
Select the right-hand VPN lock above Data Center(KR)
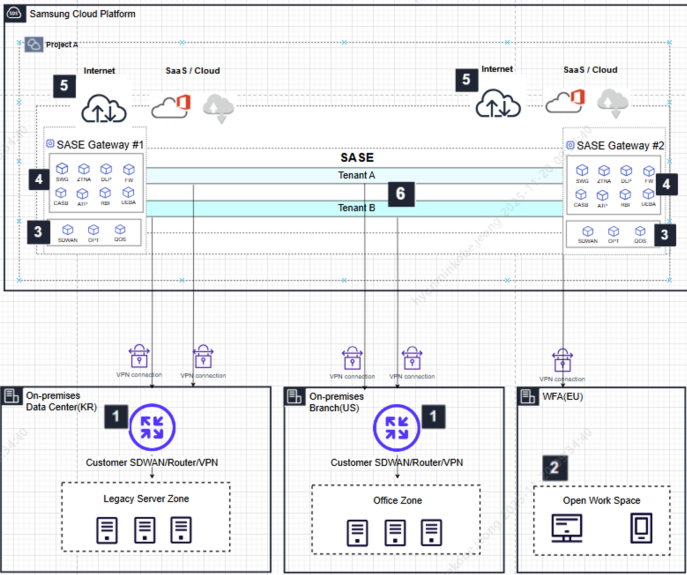pos(203,356)
